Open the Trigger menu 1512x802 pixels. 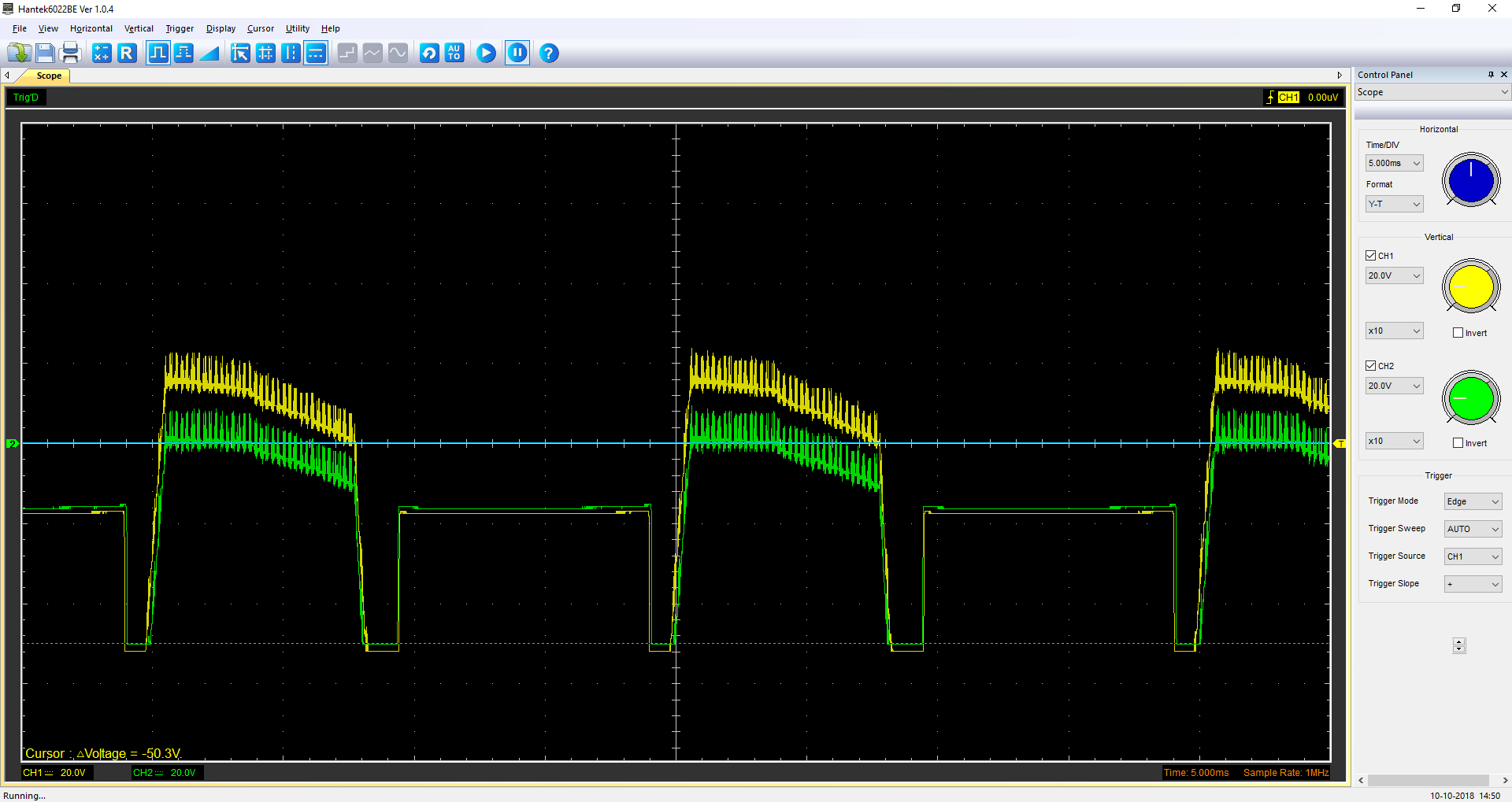(x=180, y=28)
